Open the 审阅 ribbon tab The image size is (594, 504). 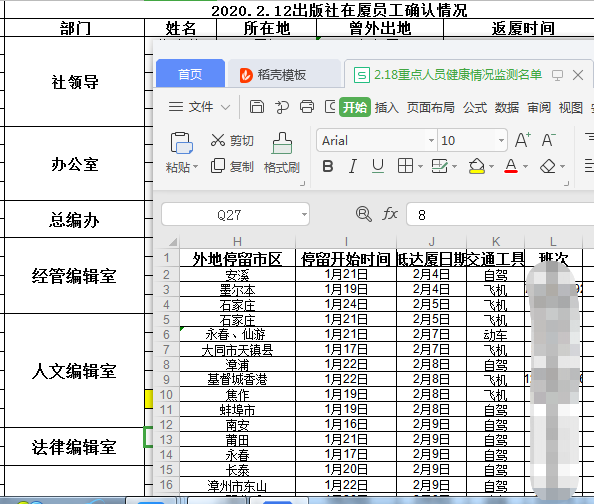tap(539, 108)
